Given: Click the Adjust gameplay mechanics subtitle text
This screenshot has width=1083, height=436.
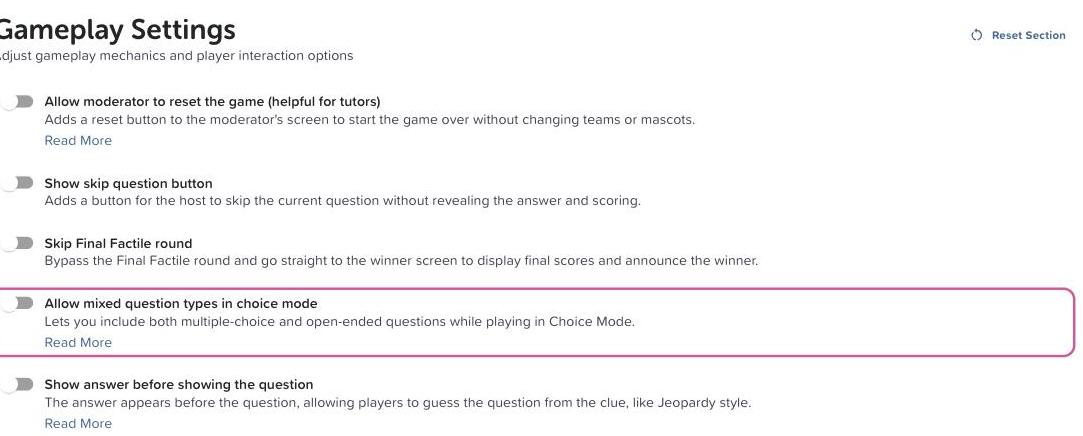Looking at the screenshot, I should click(x=176, y=55).
